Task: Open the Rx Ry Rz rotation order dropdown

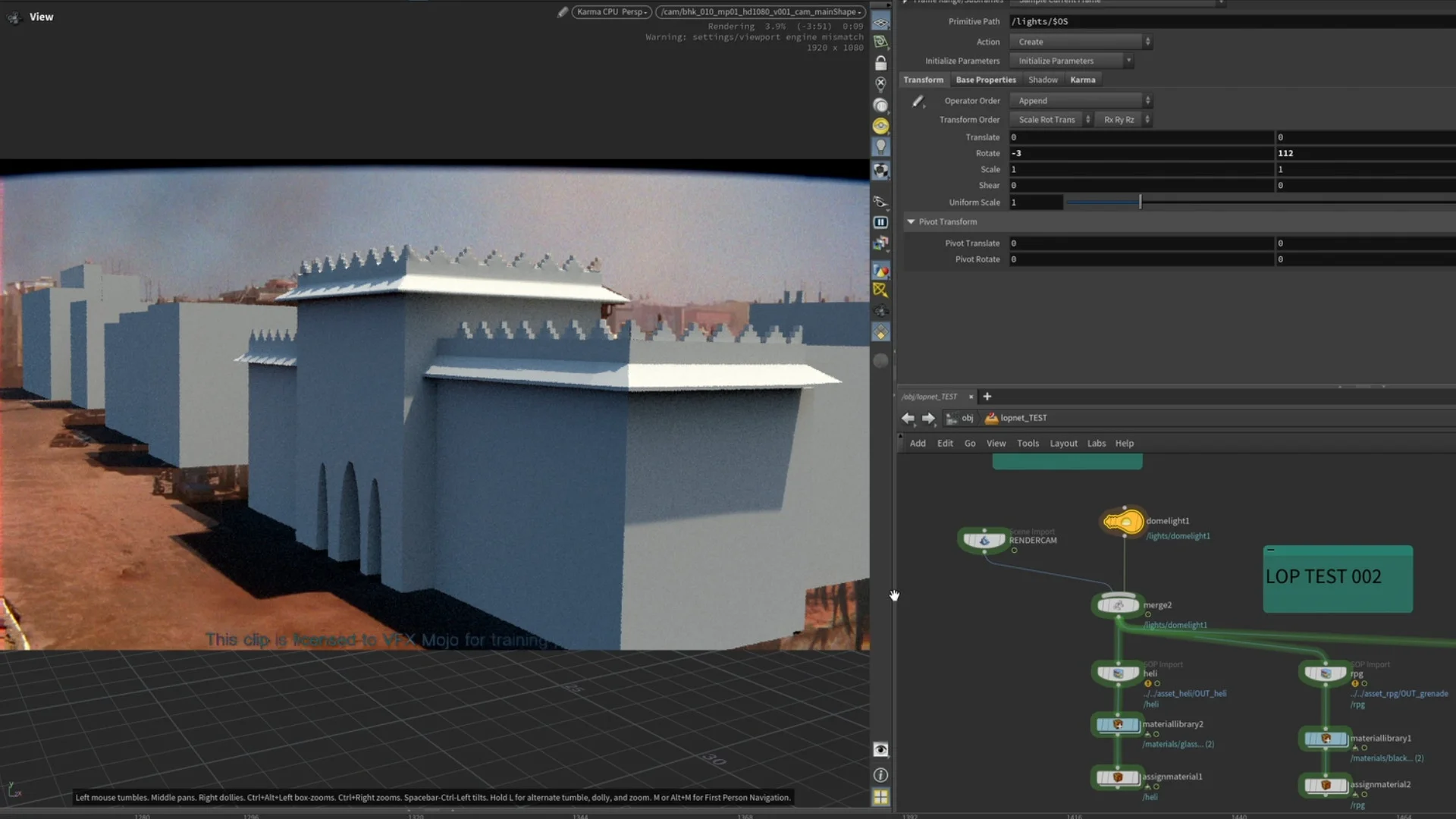Action: coord(1125,120)
